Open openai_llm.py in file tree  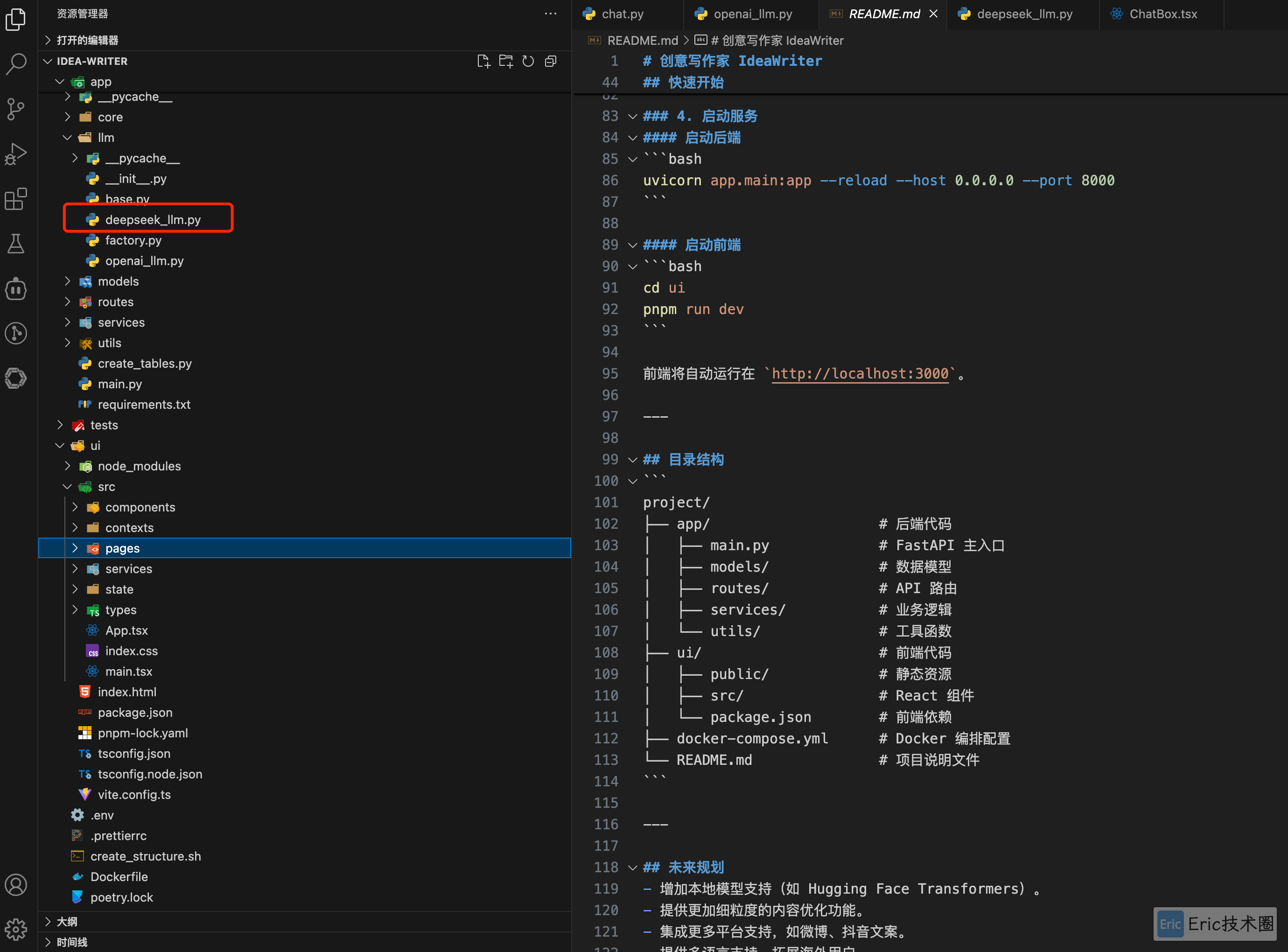pyautogui.click(x=304, y=261)
